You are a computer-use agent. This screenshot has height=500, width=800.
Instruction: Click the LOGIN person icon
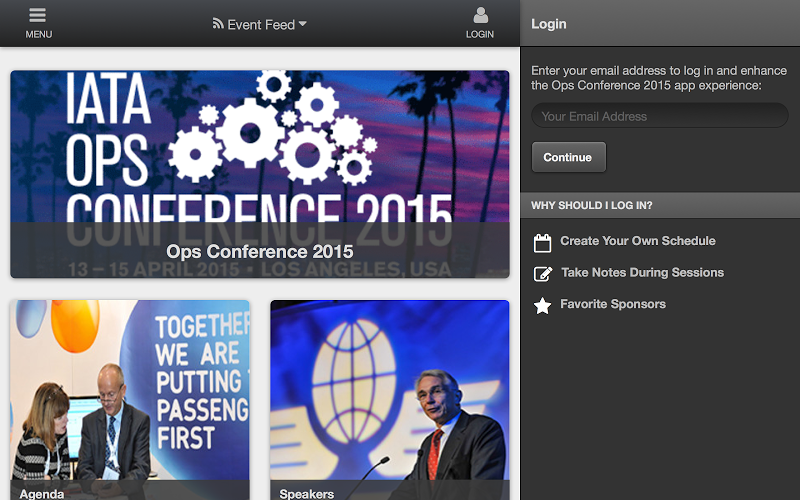480,15
